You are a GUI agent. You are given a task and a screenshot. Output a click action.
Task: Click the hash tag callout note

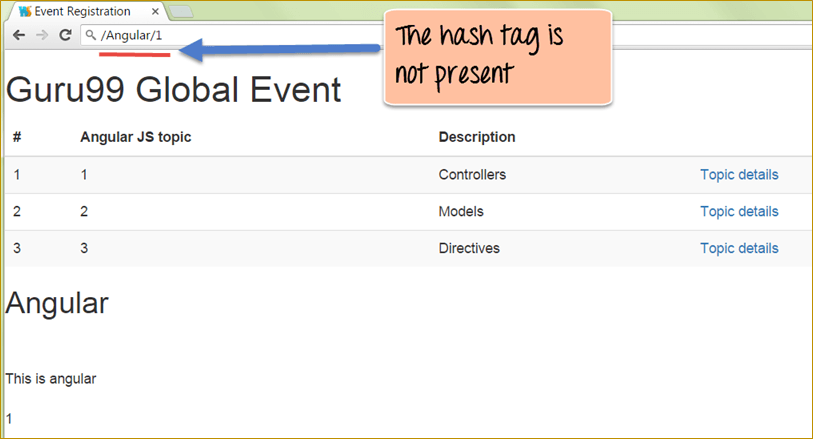496,57
